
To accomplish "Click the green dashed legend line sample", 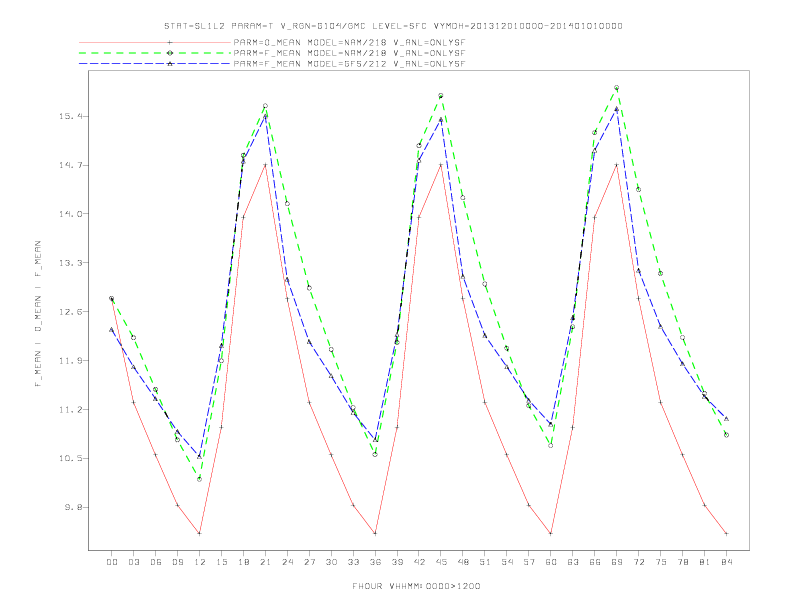I will (155, 53).
